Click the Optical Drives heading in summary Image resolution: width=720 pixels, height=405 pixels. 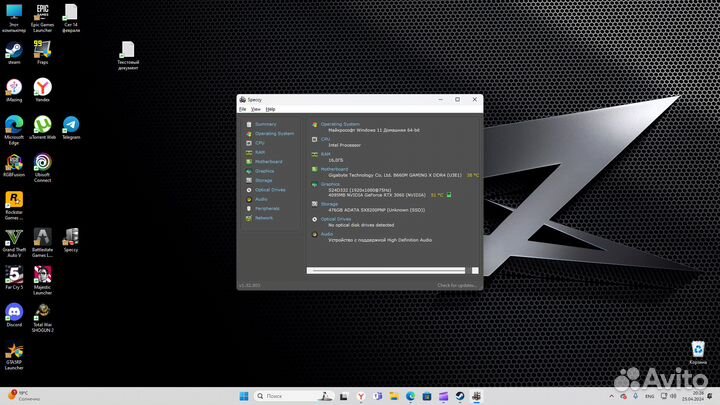[x=336, y=219]
